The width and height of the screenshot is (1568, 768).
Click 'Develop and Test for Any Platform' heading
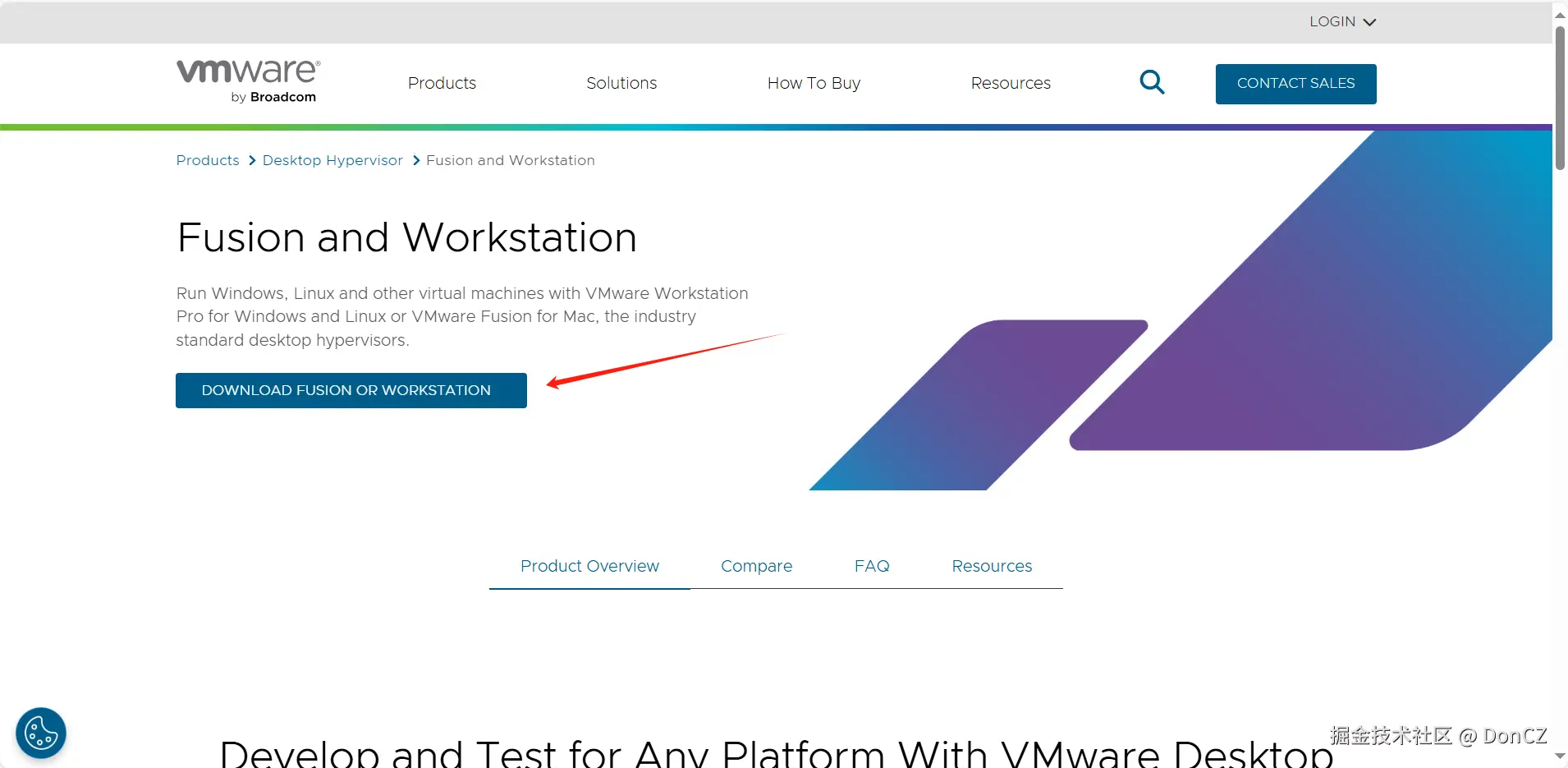tap(777, 752)
